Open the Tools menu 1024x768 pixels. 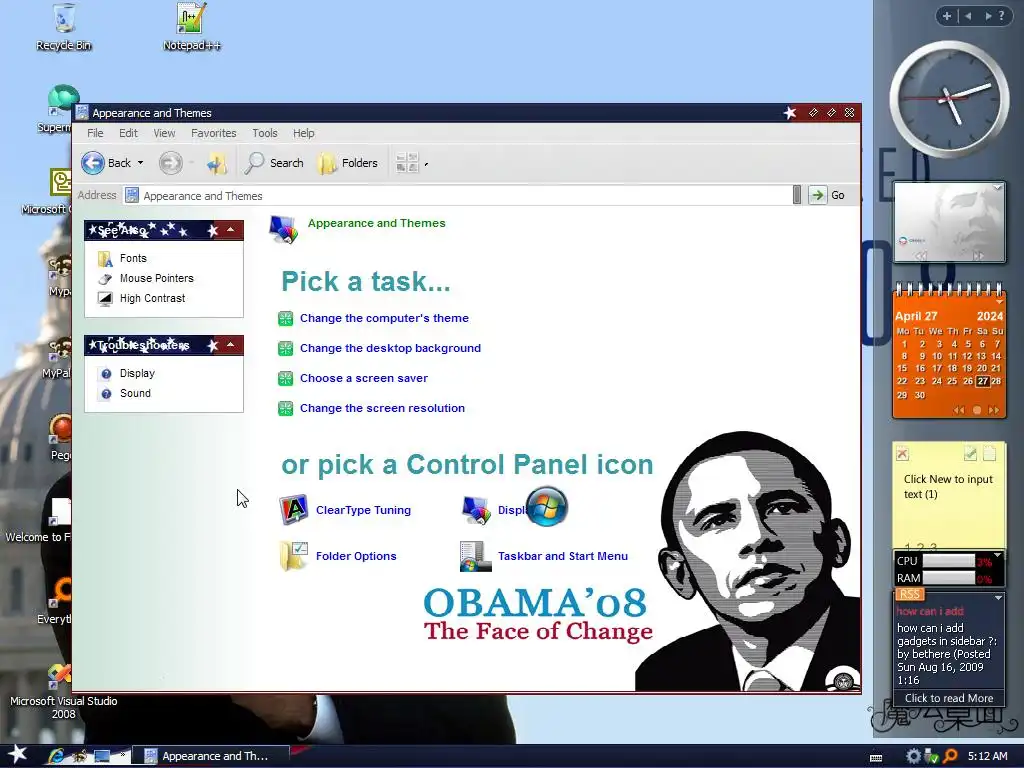pyautogui.click(x=264, y=133)
